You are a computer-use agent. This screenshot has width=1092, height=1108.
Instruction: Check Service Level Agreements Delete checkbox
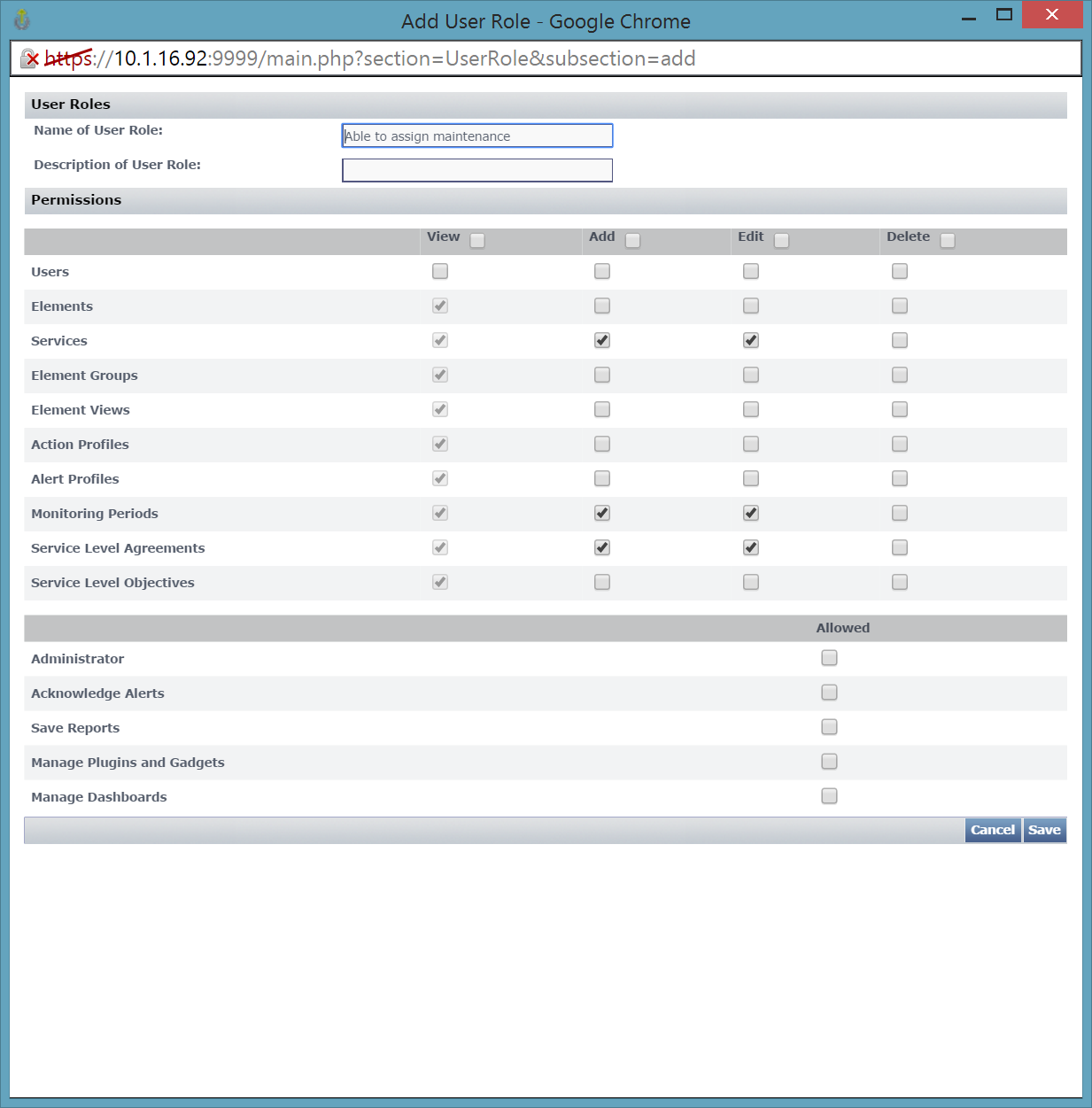tap(900, 547)
